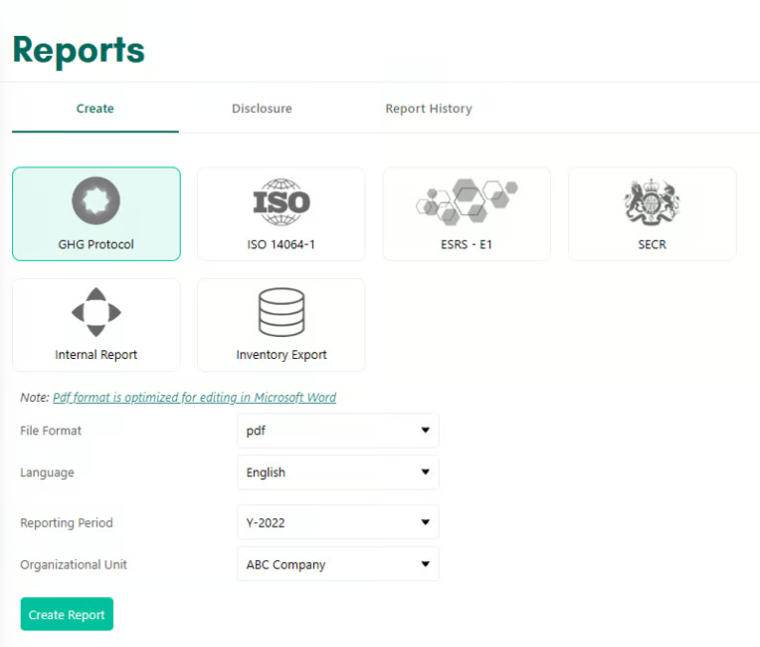
Task: Click the Inventory Export card label
Action: click(281, 355)
